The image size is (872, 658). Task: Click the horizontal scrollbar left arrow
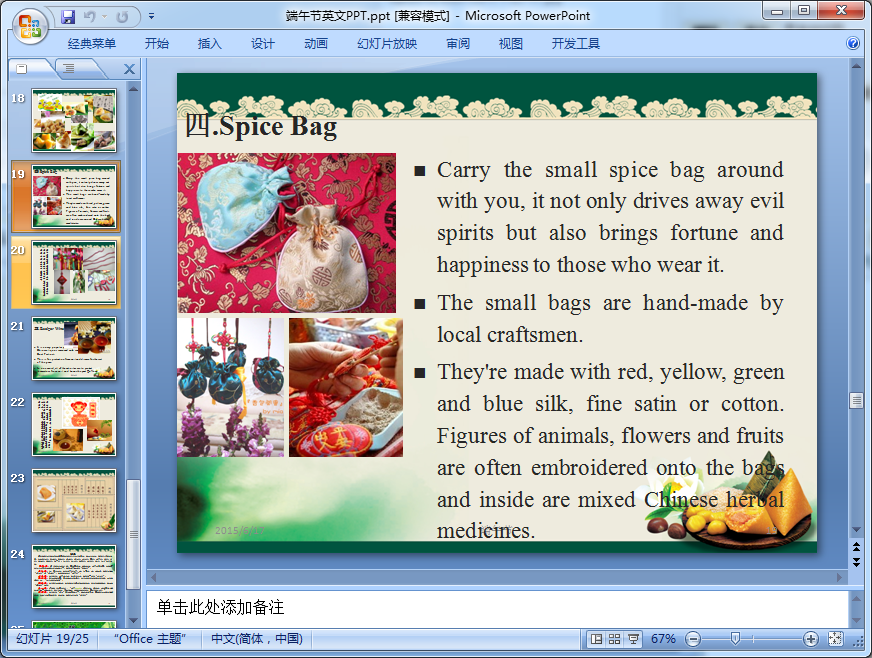pos(154,577)
